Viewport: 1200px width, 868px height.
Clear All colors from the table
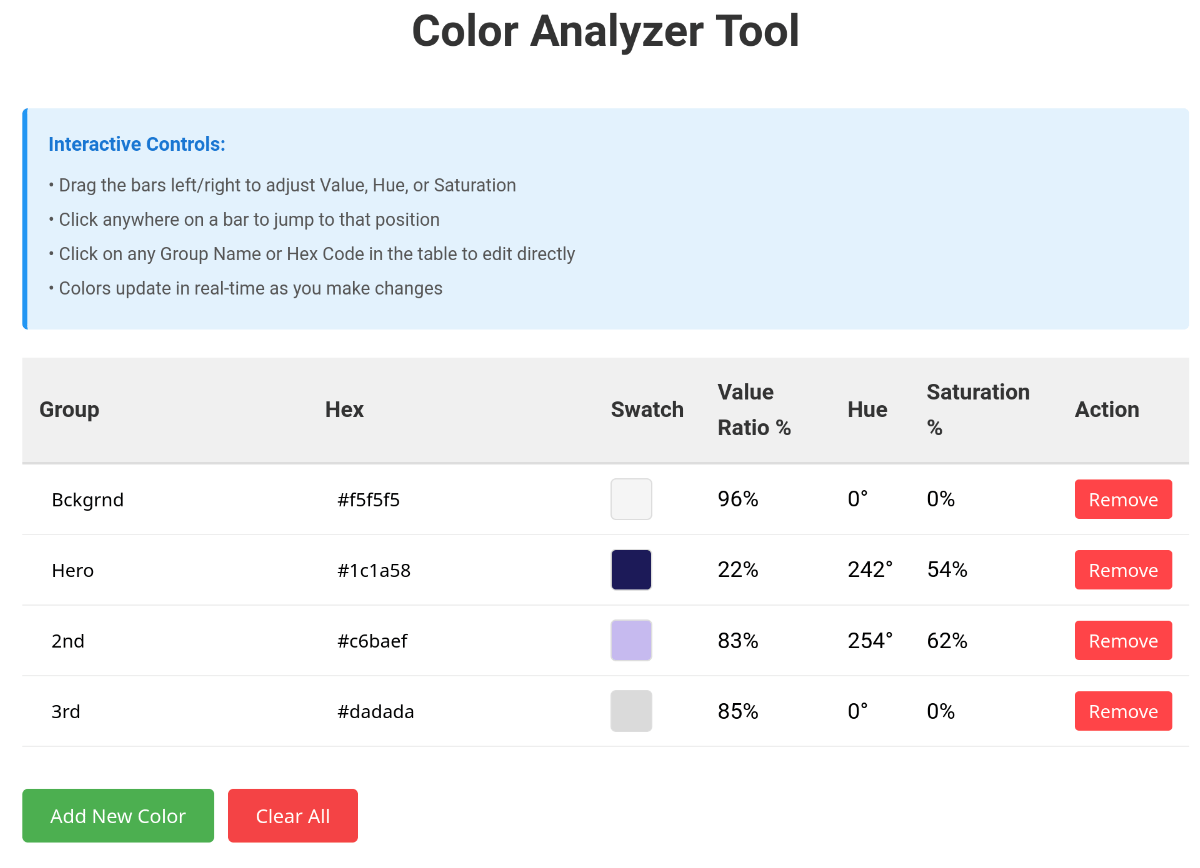[x=292, y=816]
